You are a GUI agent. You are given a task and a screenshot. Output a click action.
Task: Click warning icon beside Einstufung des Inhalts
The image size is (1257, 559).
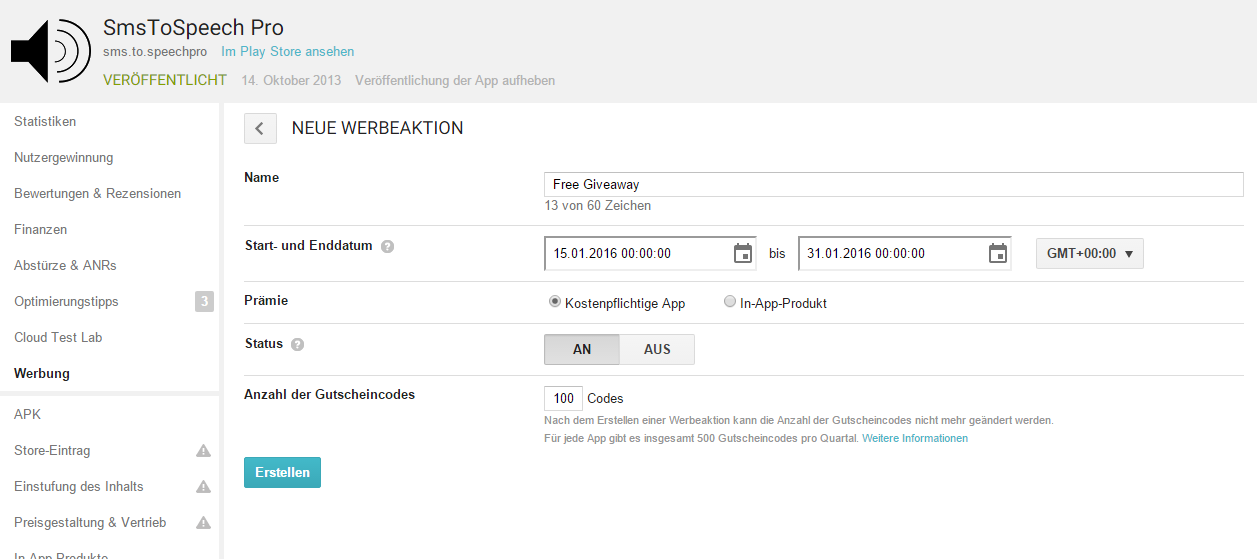point(203,487)
